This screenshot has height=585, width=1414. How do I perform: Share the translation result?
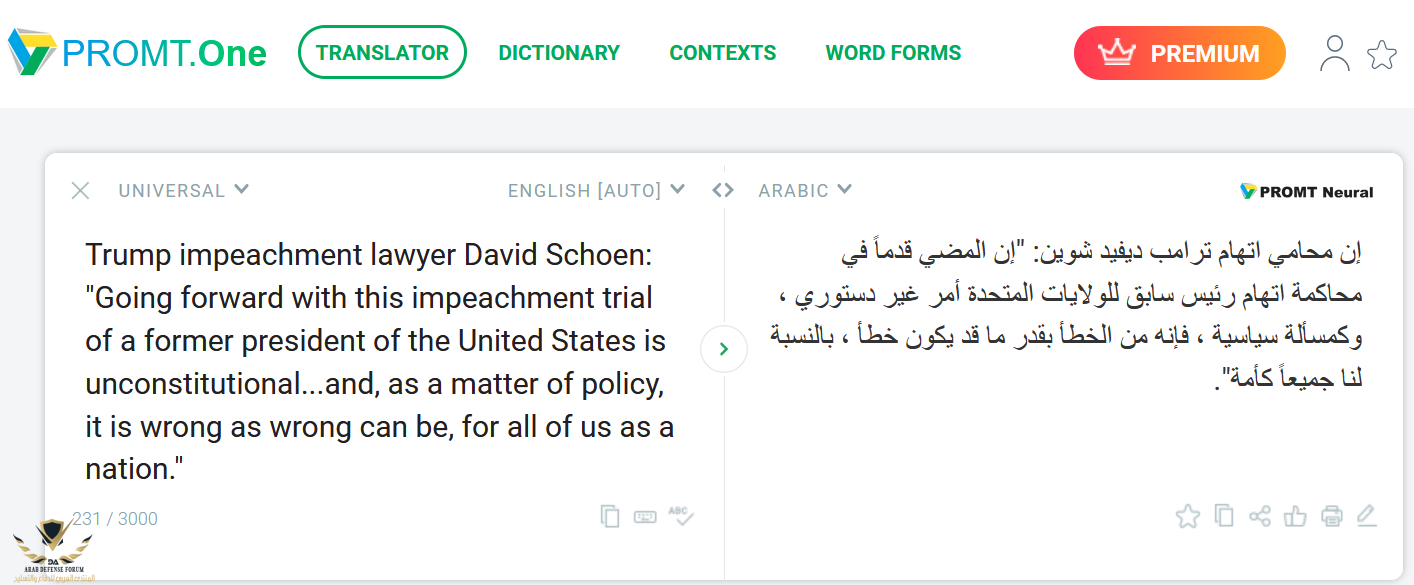[1260, 516]
